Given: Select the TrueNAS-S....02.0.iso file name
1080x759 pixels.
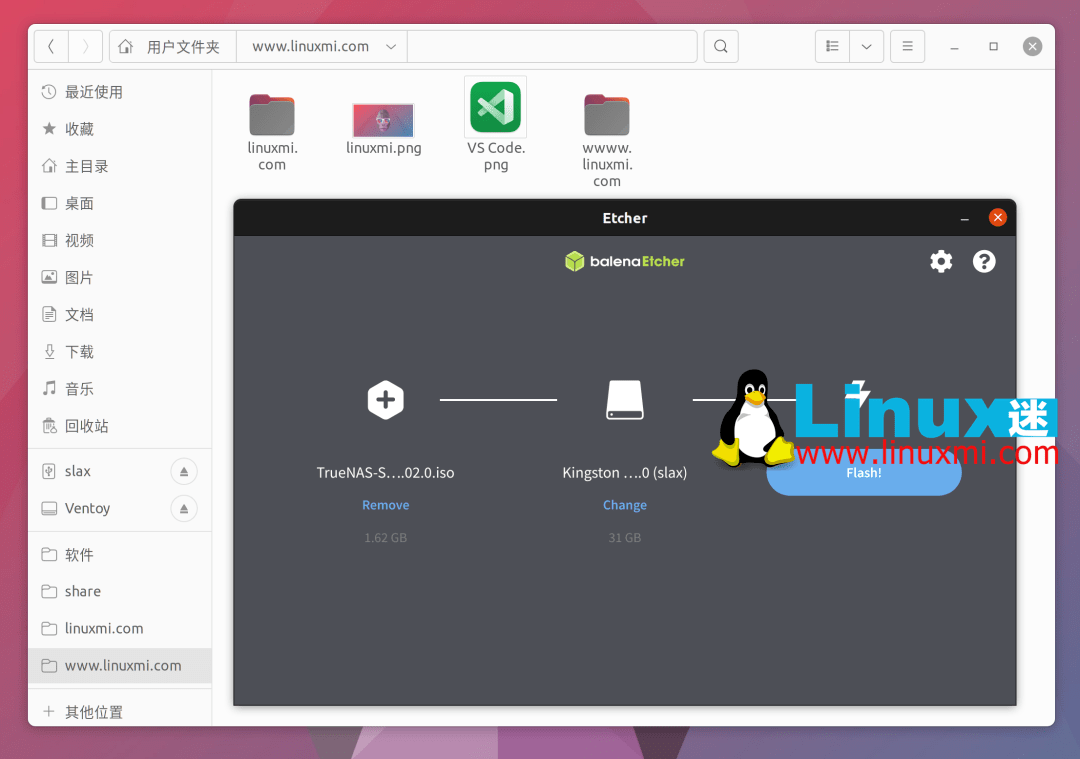Looking at the screenshot, I should 385,472.
